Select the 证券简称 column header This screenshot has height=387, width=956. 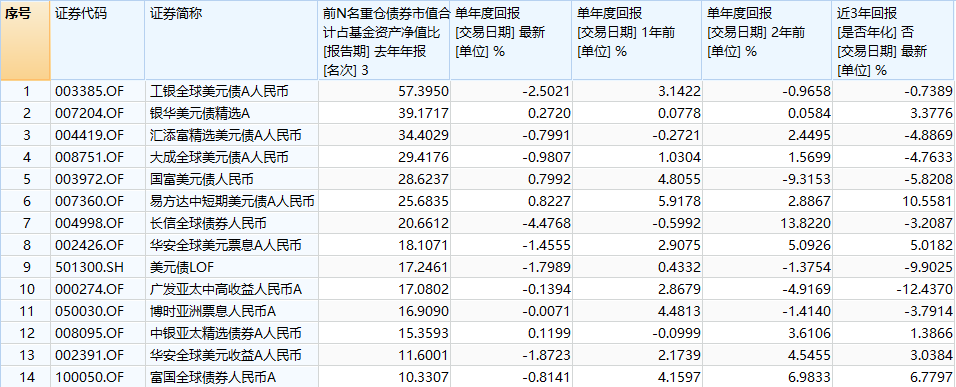click(232, 41)
